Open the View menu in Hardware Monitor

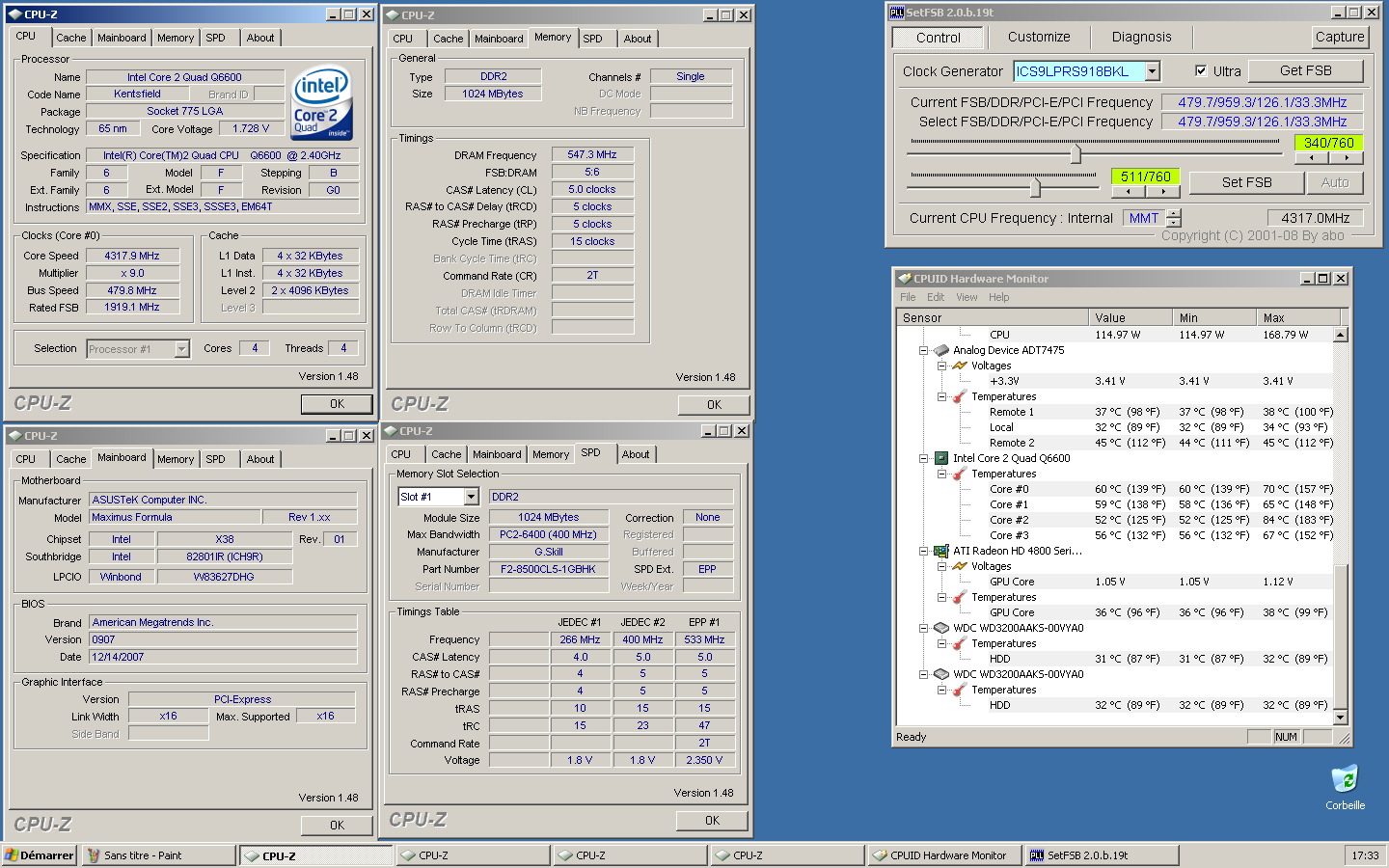click(x=967, y=297)
